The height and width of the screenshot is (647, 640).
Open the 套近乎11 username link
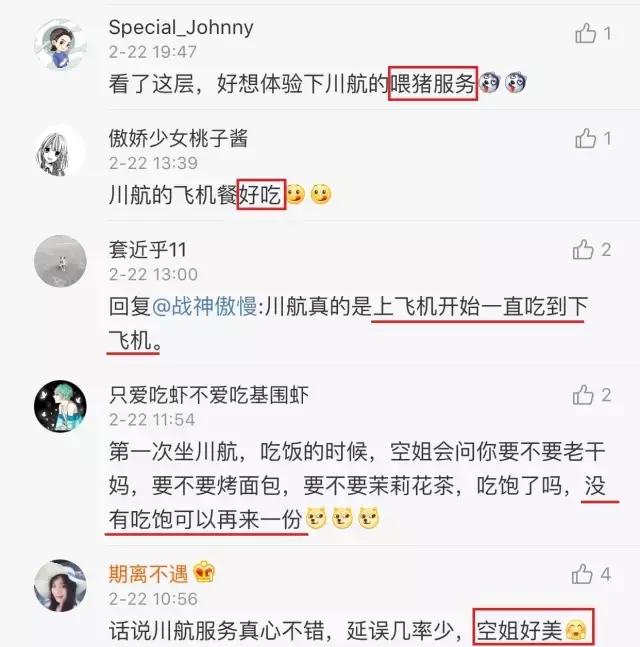coord(147,250)
